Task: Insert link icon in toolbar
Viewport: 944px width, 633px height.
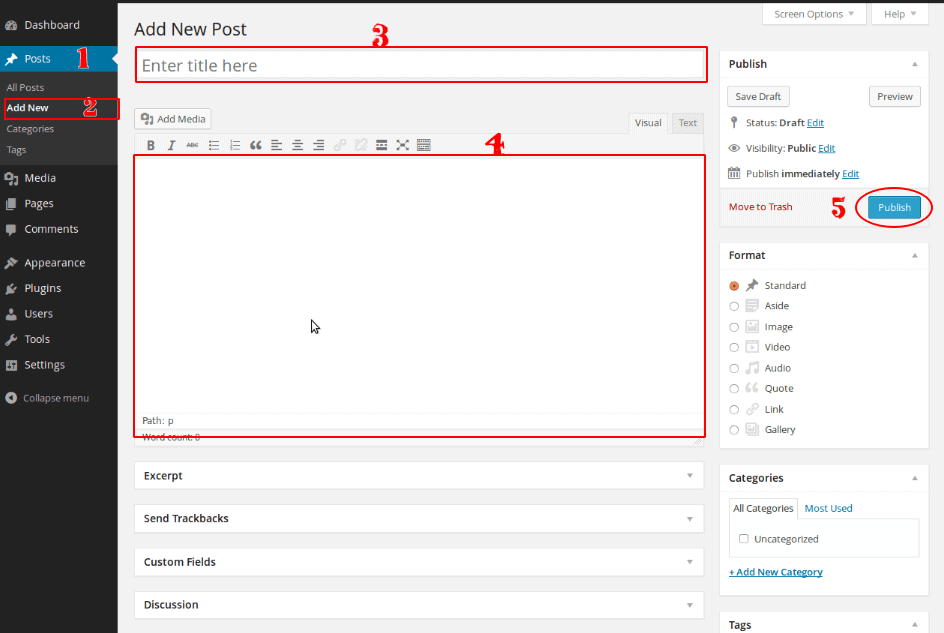Action: pos(340,145)
